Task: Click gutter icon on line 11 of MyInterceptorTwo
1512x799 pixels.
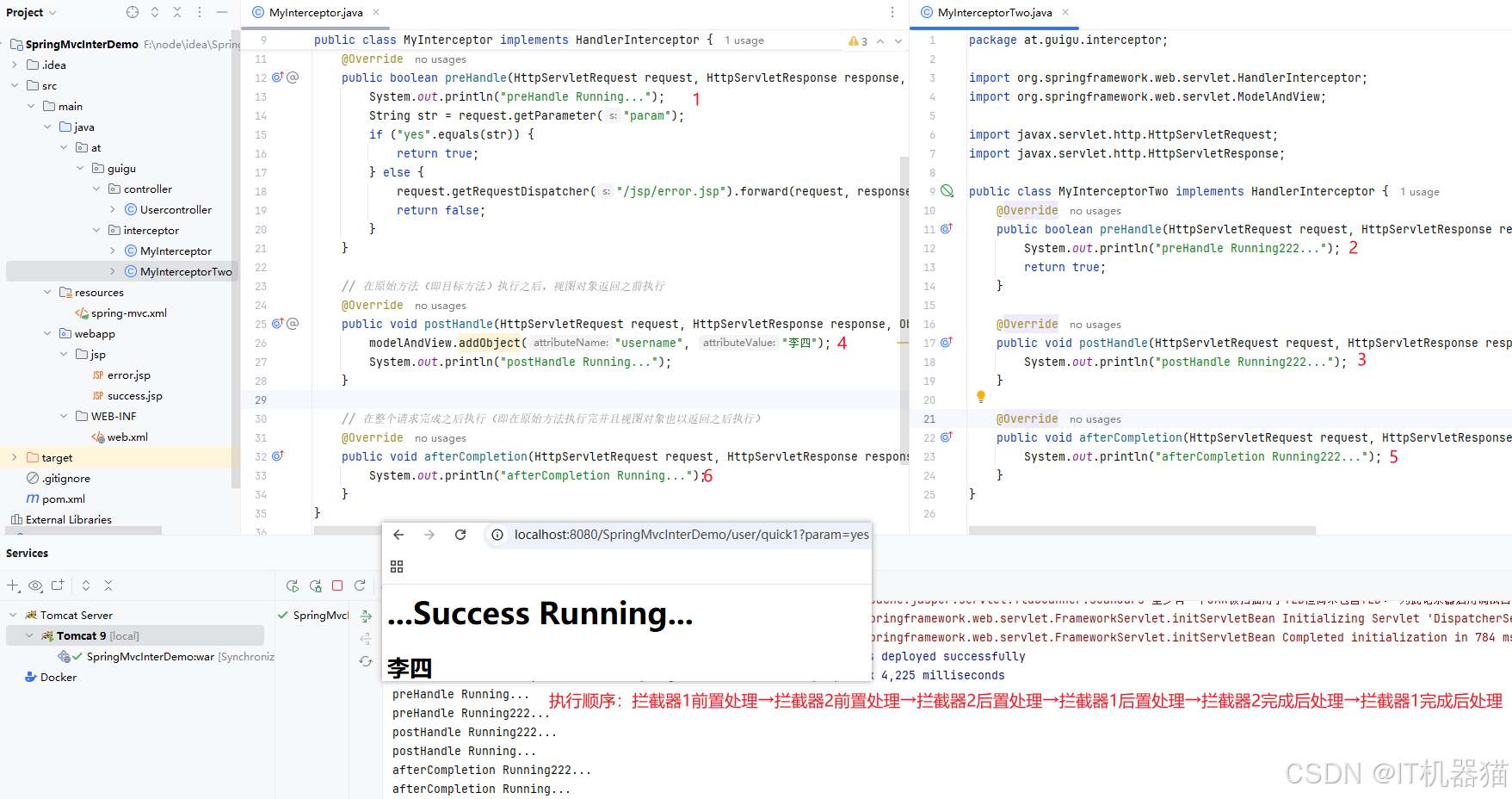Action: [x=947, y=228]
